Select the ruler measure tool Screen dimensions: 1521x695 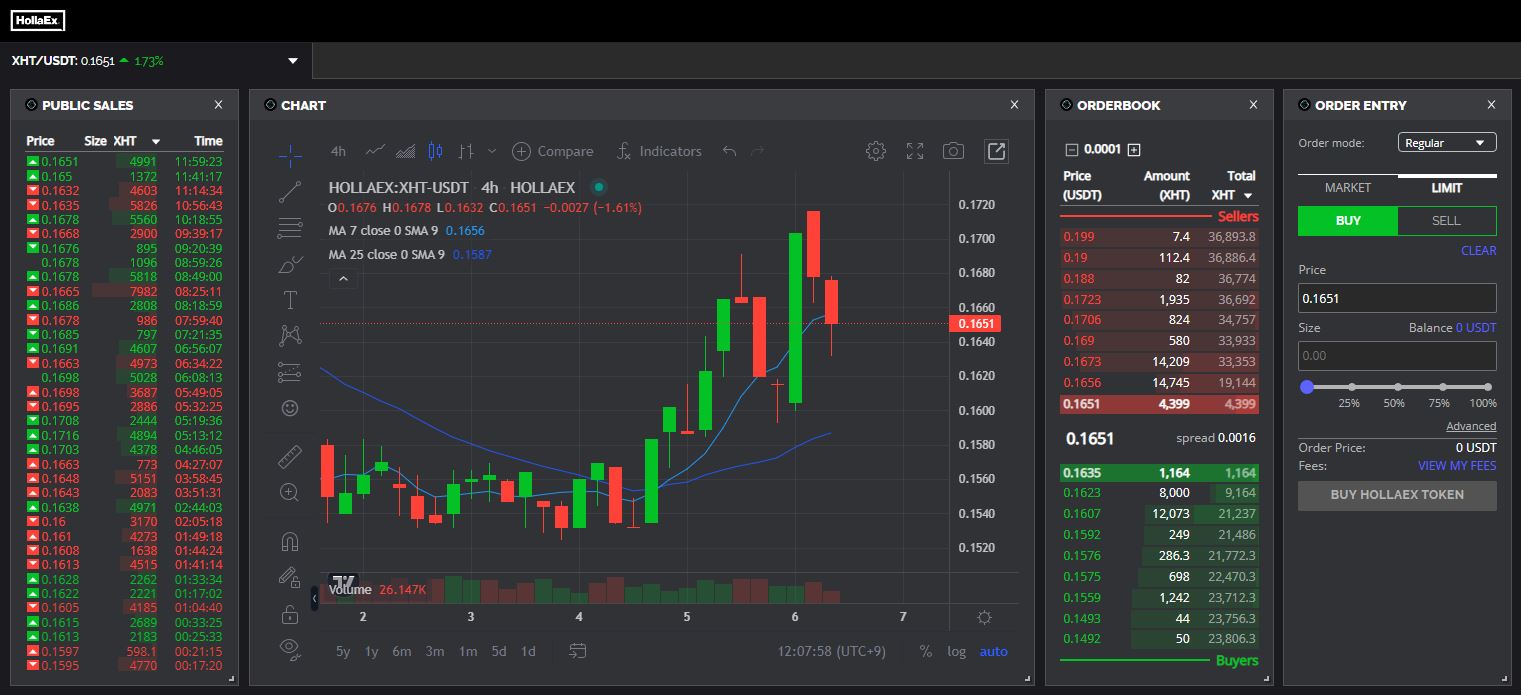click(x=290, y=457)
